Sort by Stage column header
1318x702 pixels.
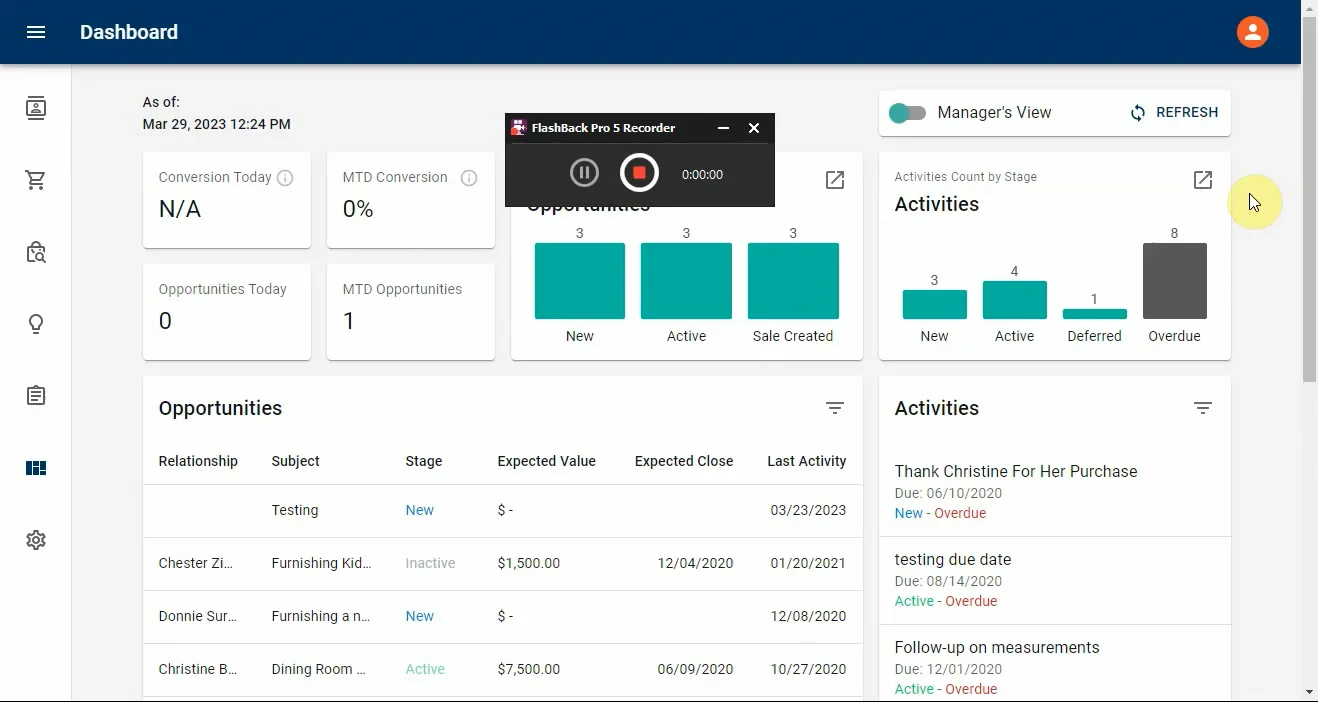423,461
